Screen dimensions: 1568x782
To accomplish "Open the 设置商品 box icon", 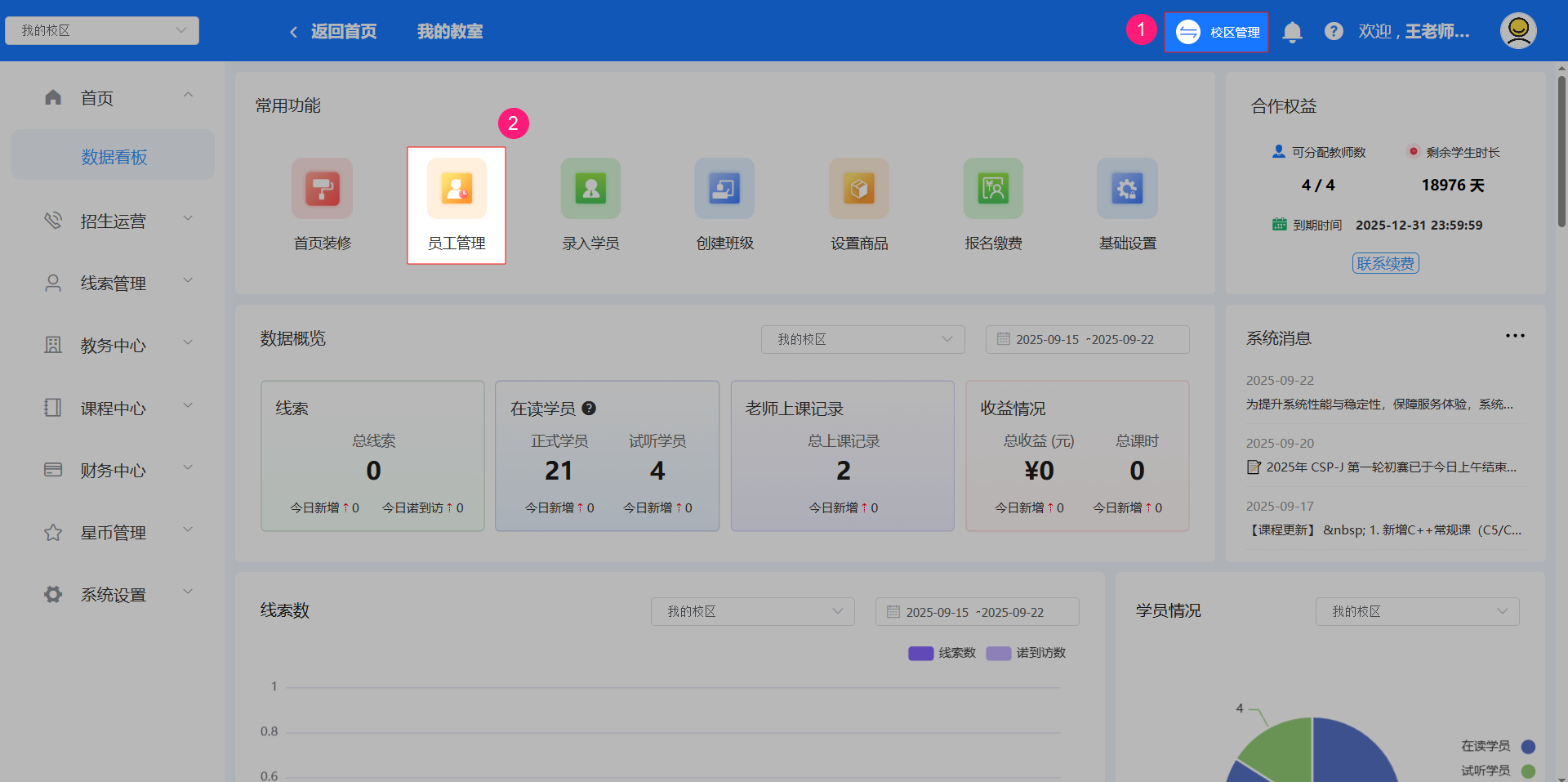I will coord(859,190).
